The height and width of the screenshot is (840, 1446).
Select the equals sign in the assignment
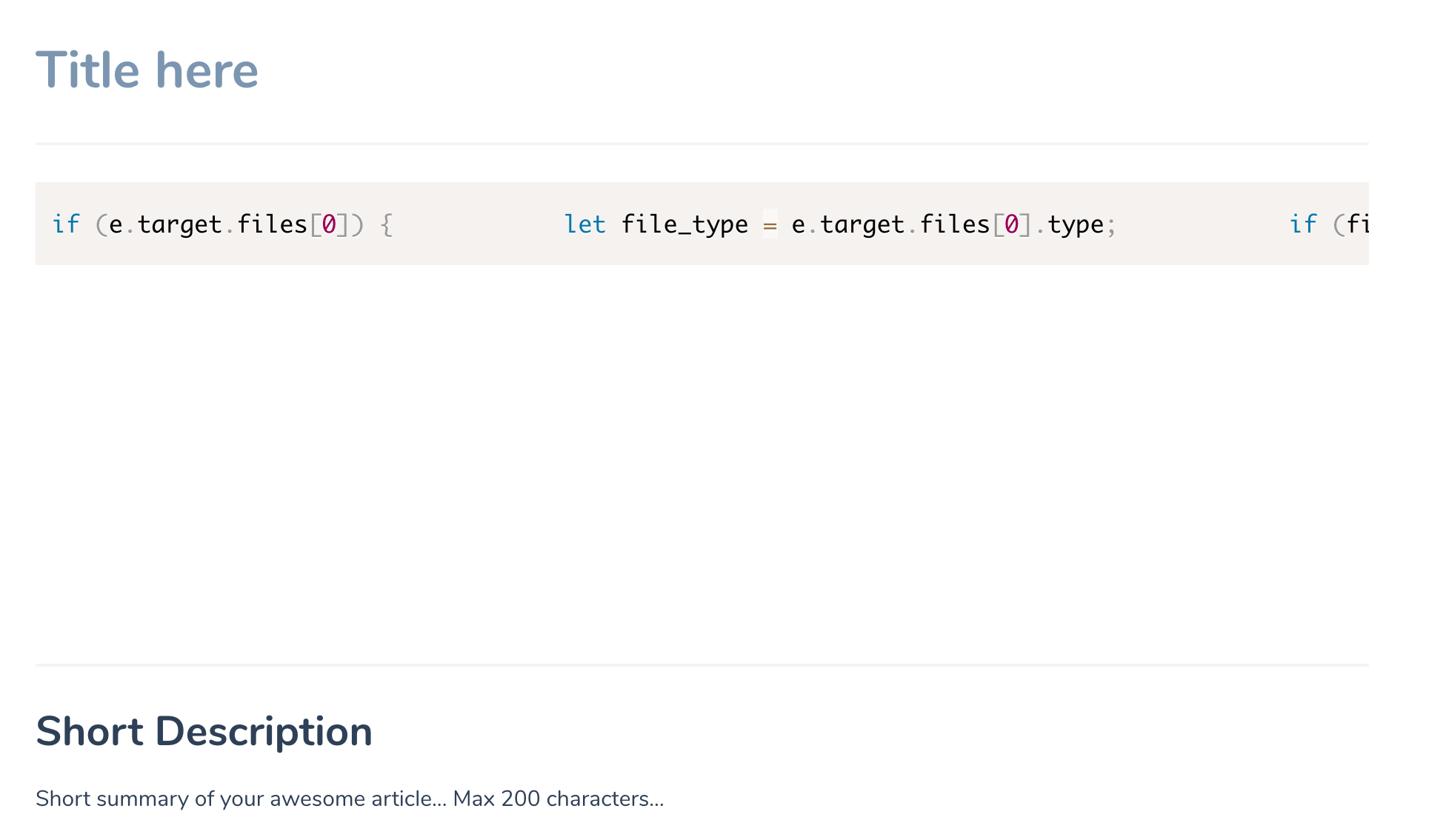(769, 224)
